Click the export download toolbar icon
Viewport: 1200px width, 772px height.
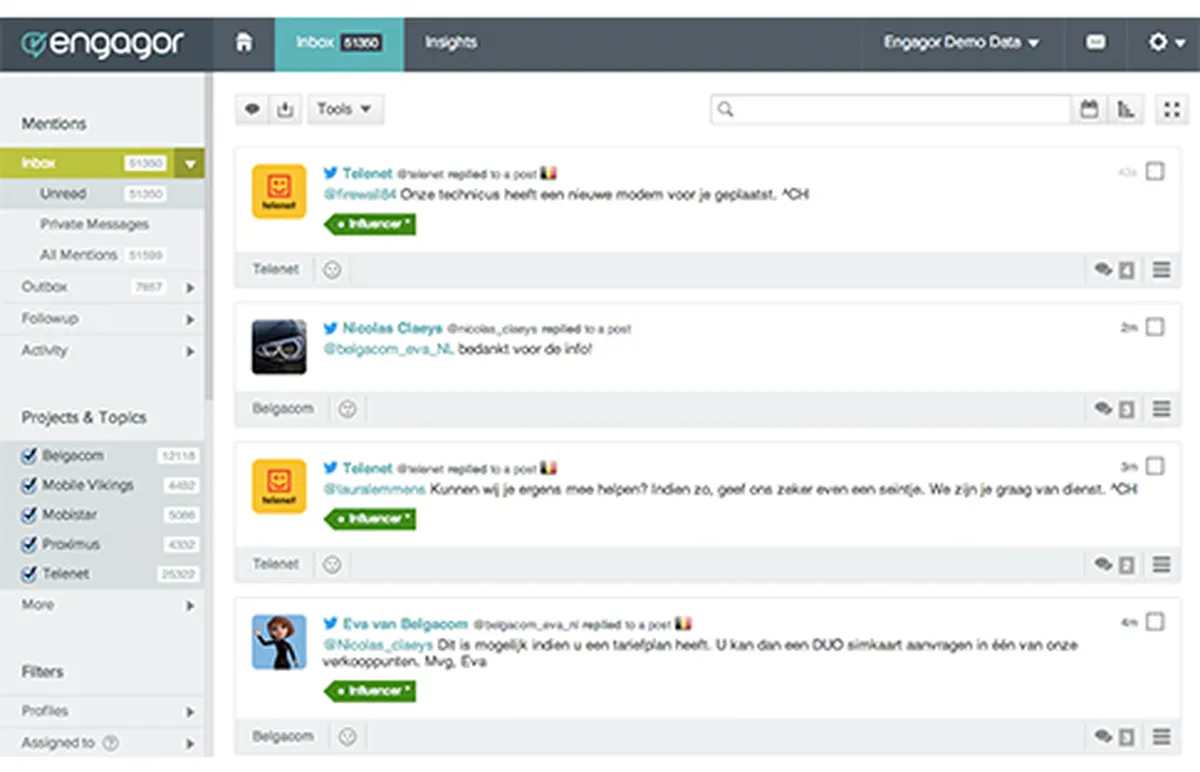pos(286,109)
